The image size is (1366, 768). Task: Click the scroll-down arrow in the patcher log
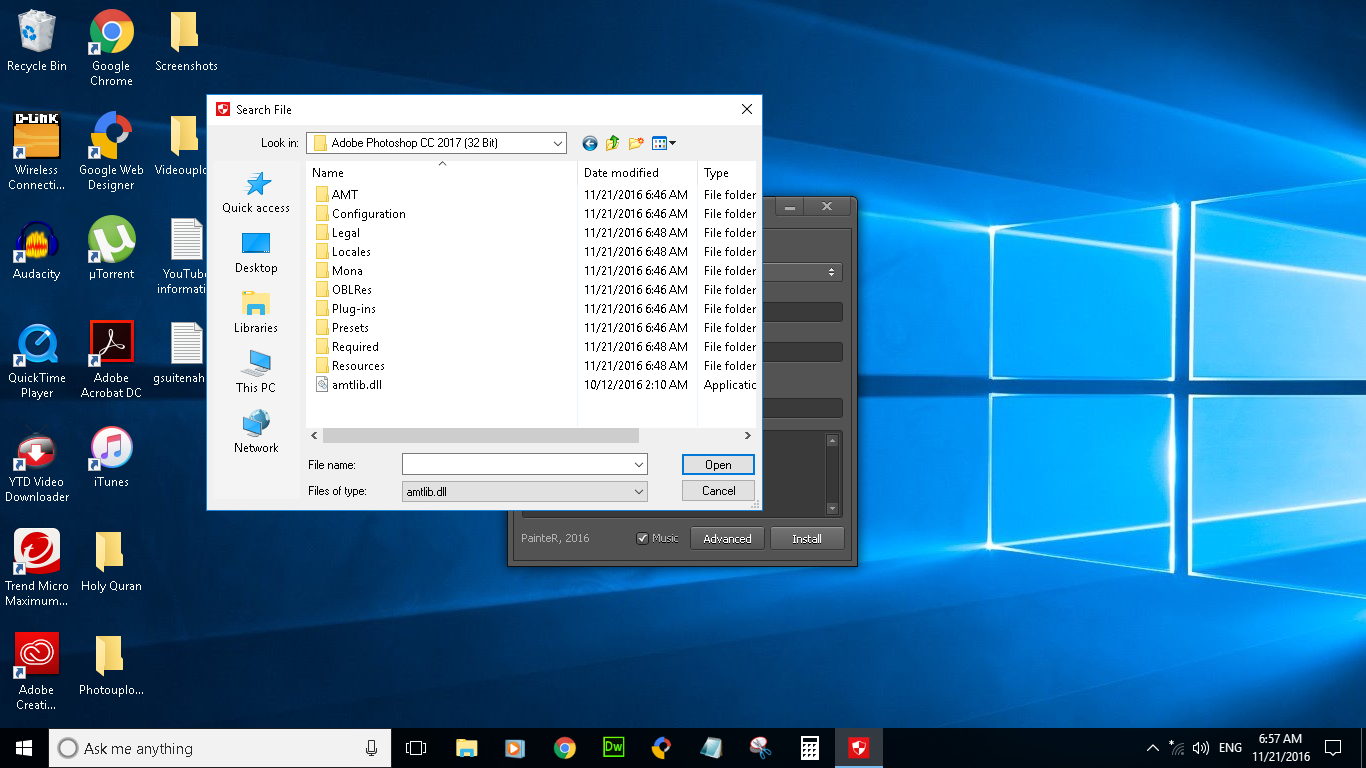832,509
